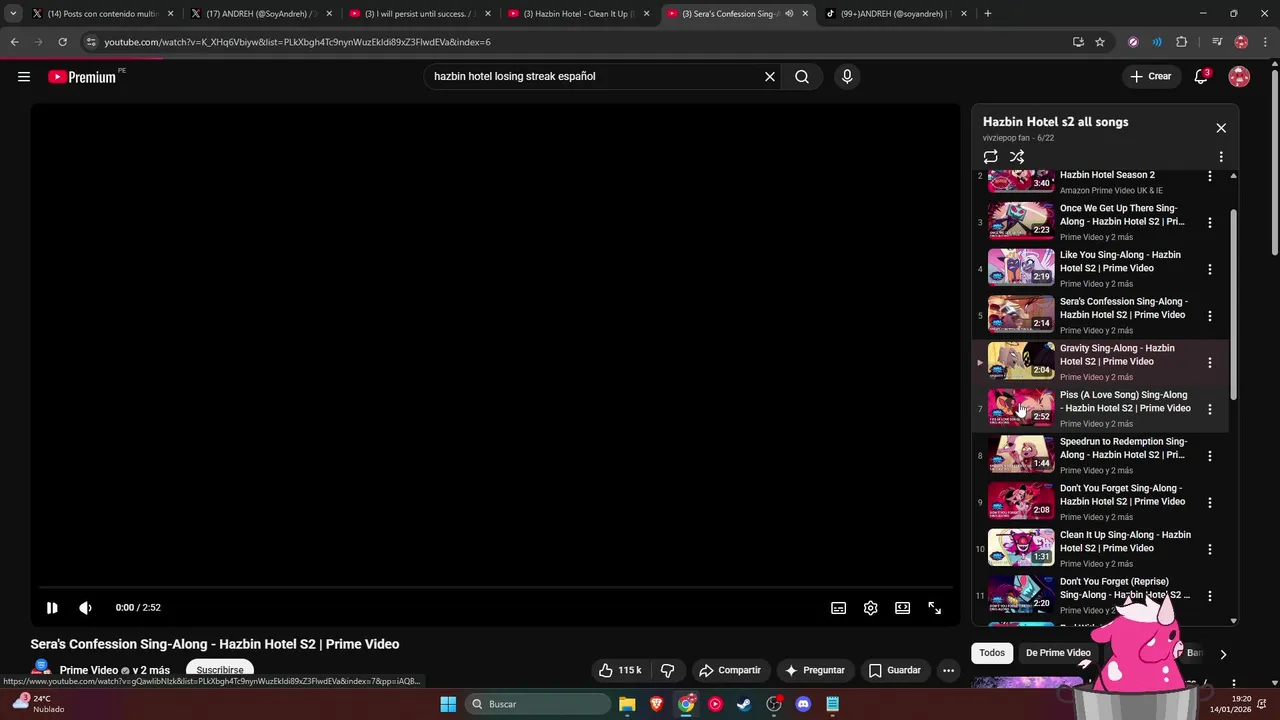Start voice search with microphone

tap(847, 77)
